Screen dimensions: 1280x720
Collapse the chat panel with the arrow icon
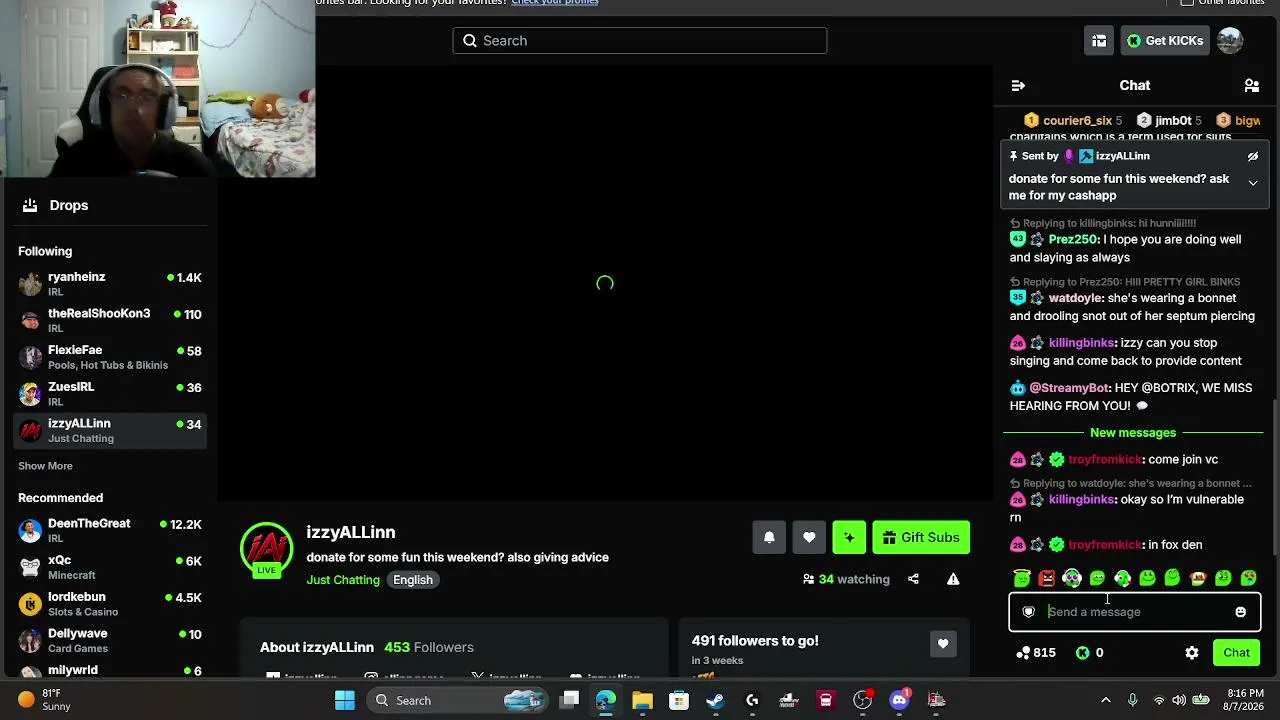point(1018,86)
